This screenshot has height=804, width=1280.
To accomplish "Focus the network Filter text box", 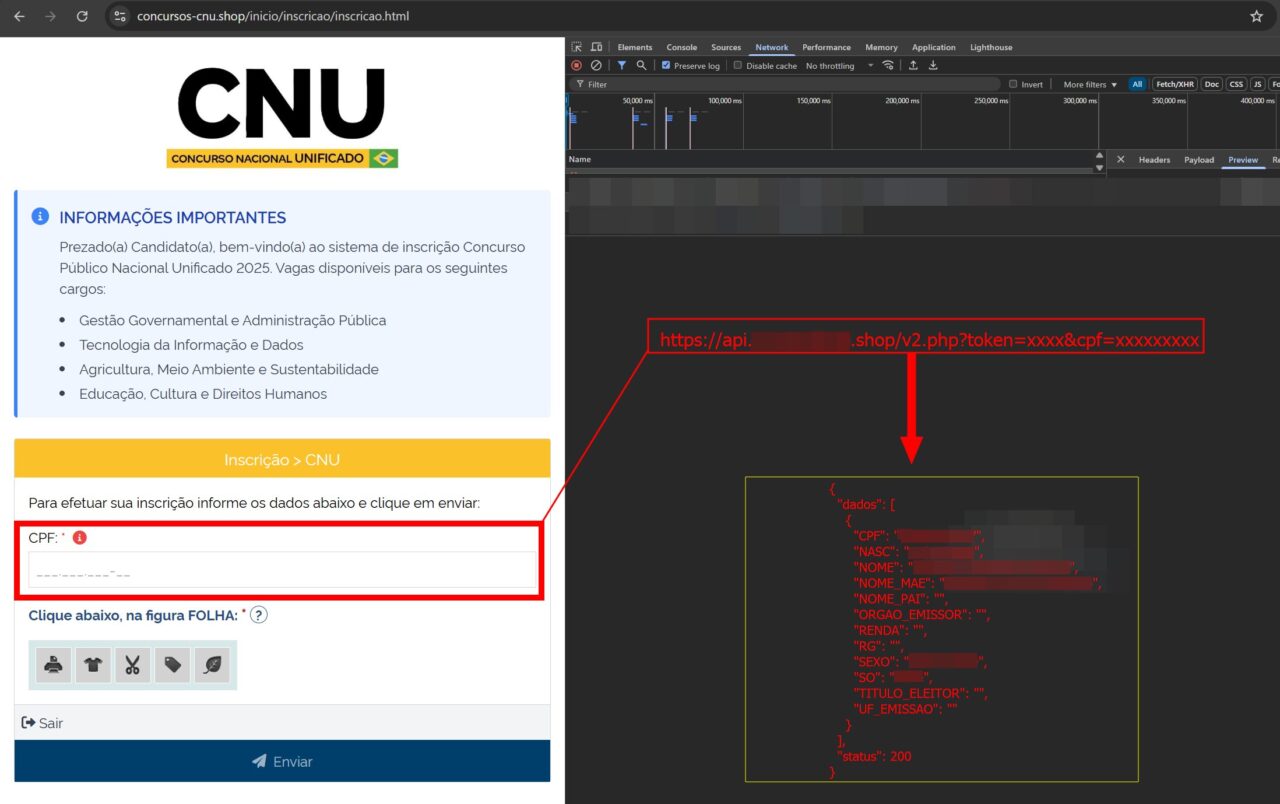I will click(x=785, y=84).
